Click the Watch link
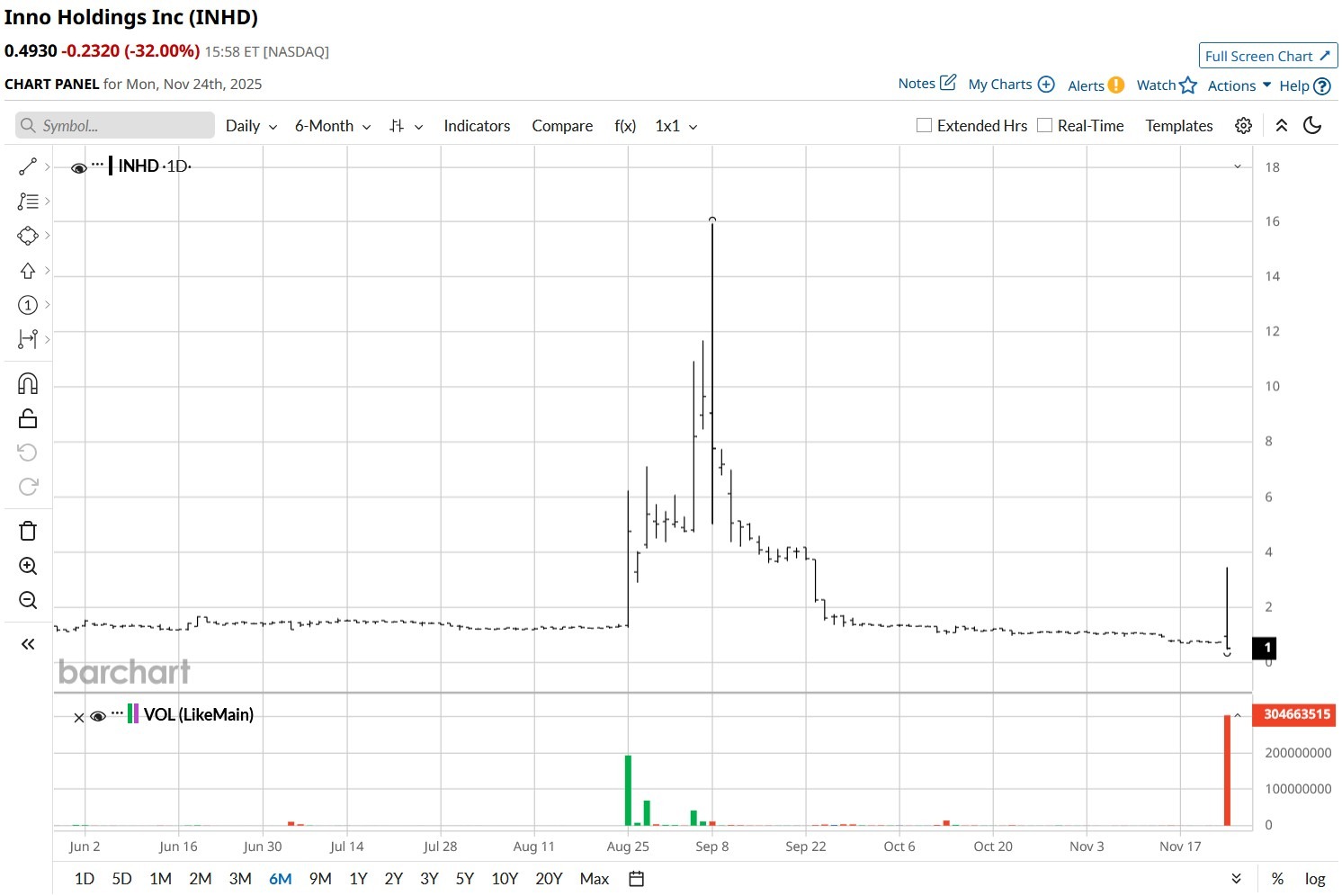This screenshot has height=896, width=1342. point(1156,85)
